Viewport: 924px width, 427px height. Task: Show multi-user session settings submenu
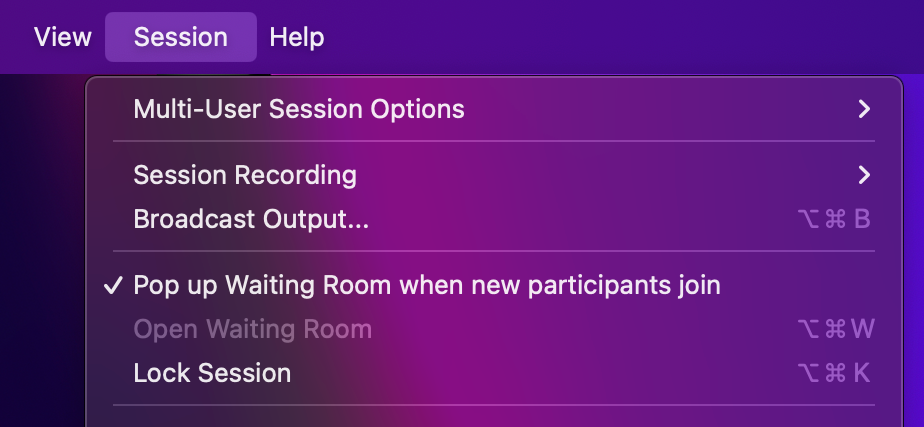point(299,108)
